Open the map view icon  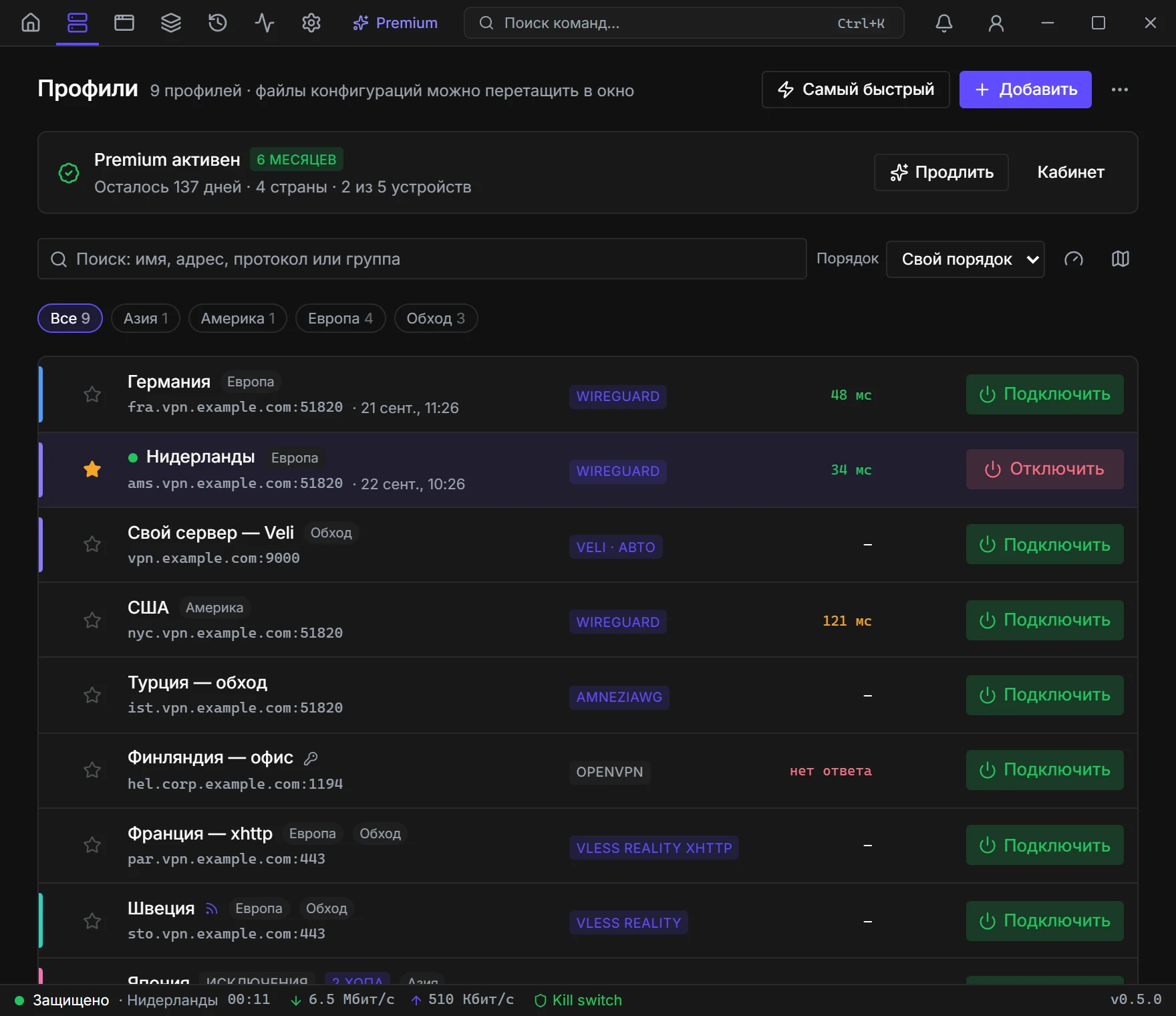1121,259
